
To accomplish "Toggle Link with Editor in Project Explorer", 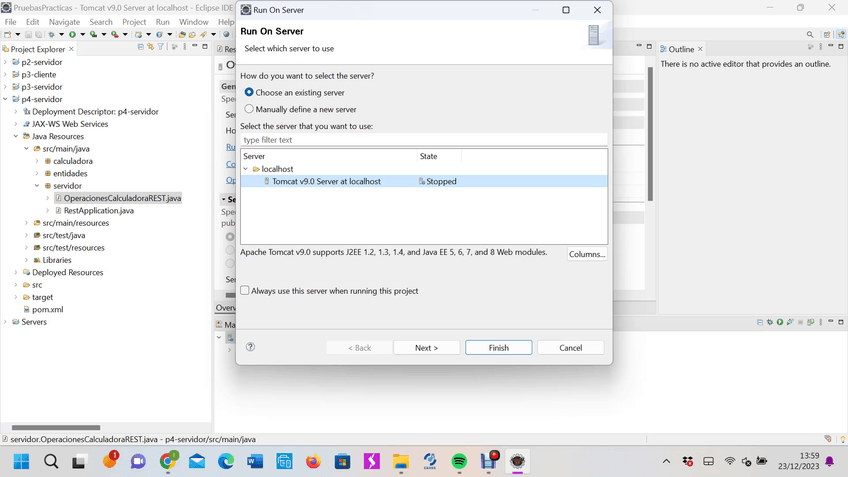I will [150, 47].
